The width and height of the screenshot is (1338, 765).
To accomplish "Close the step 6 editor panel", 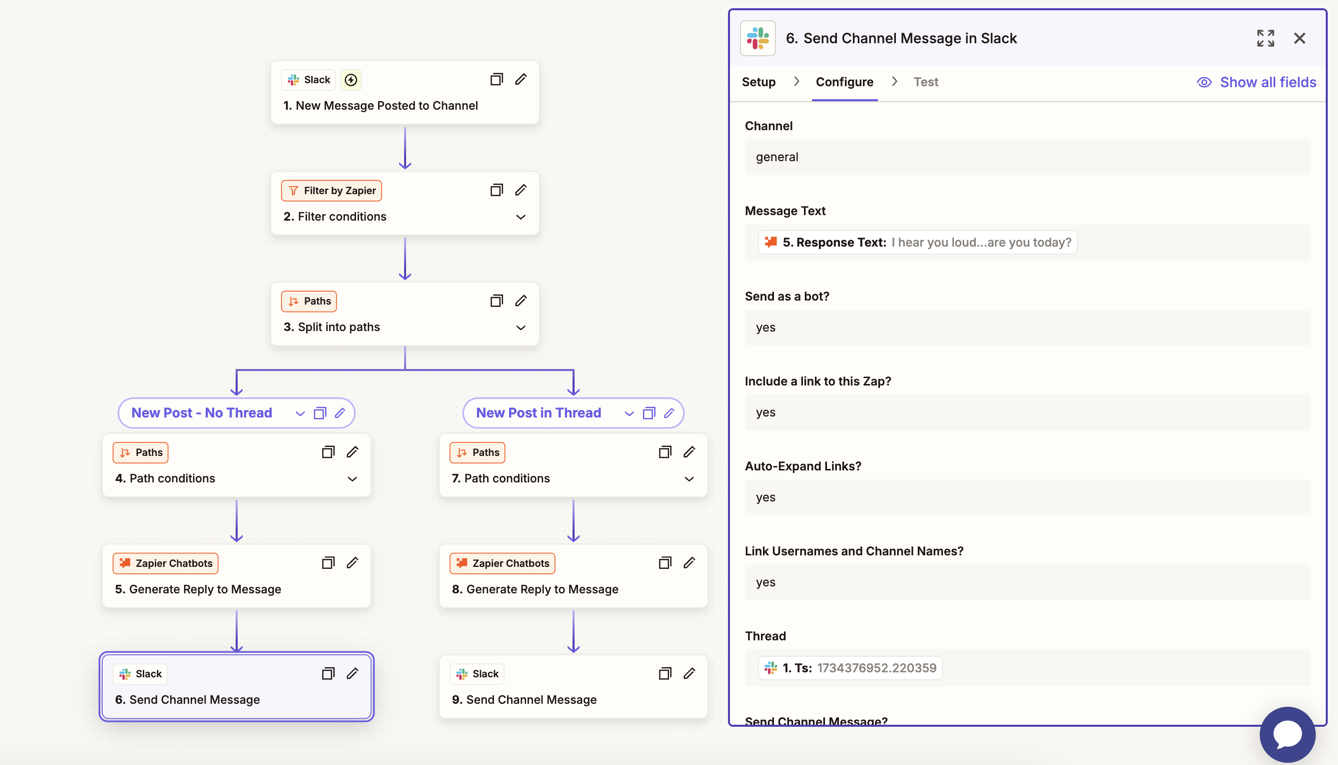I will click(1300, 38).
